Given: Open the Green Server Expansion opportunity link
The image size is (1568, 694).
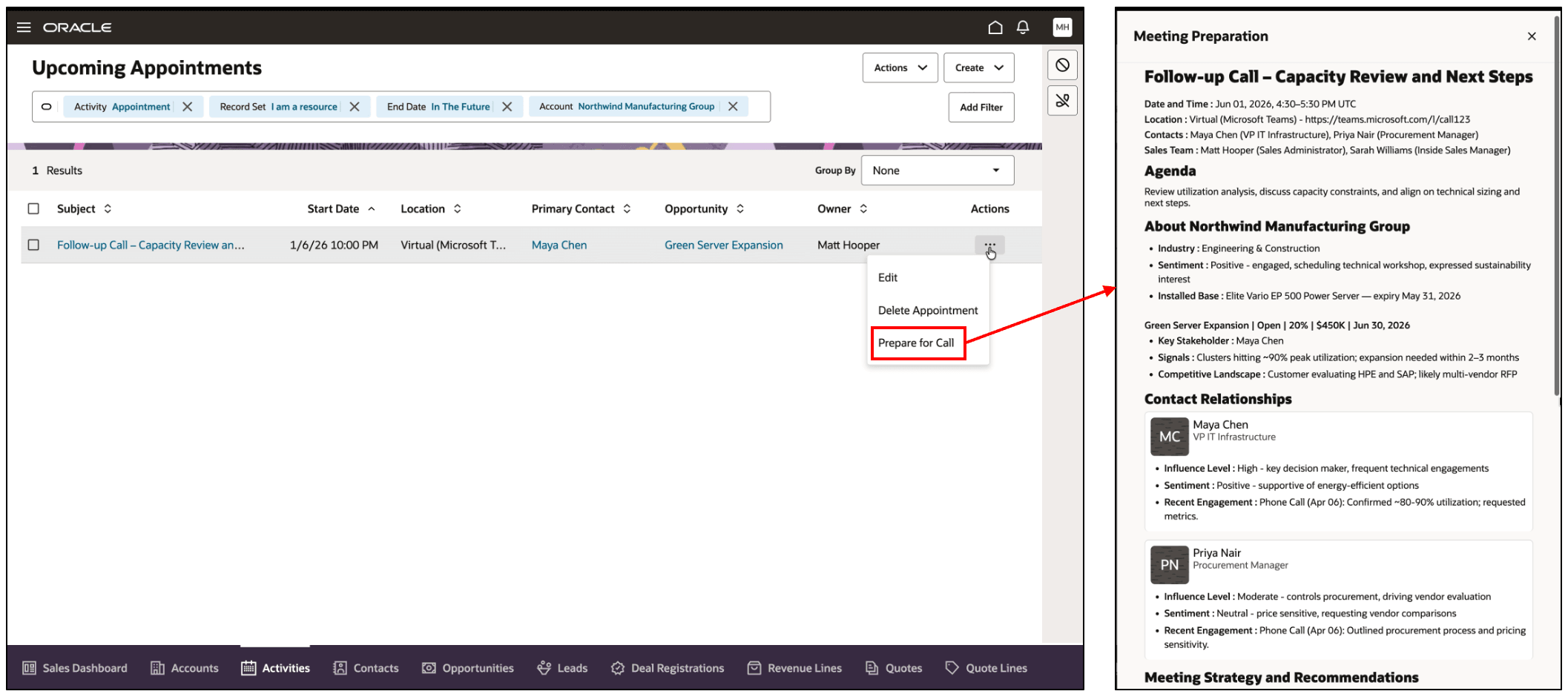Looking at the screenshot, I should tap(723, 245).
